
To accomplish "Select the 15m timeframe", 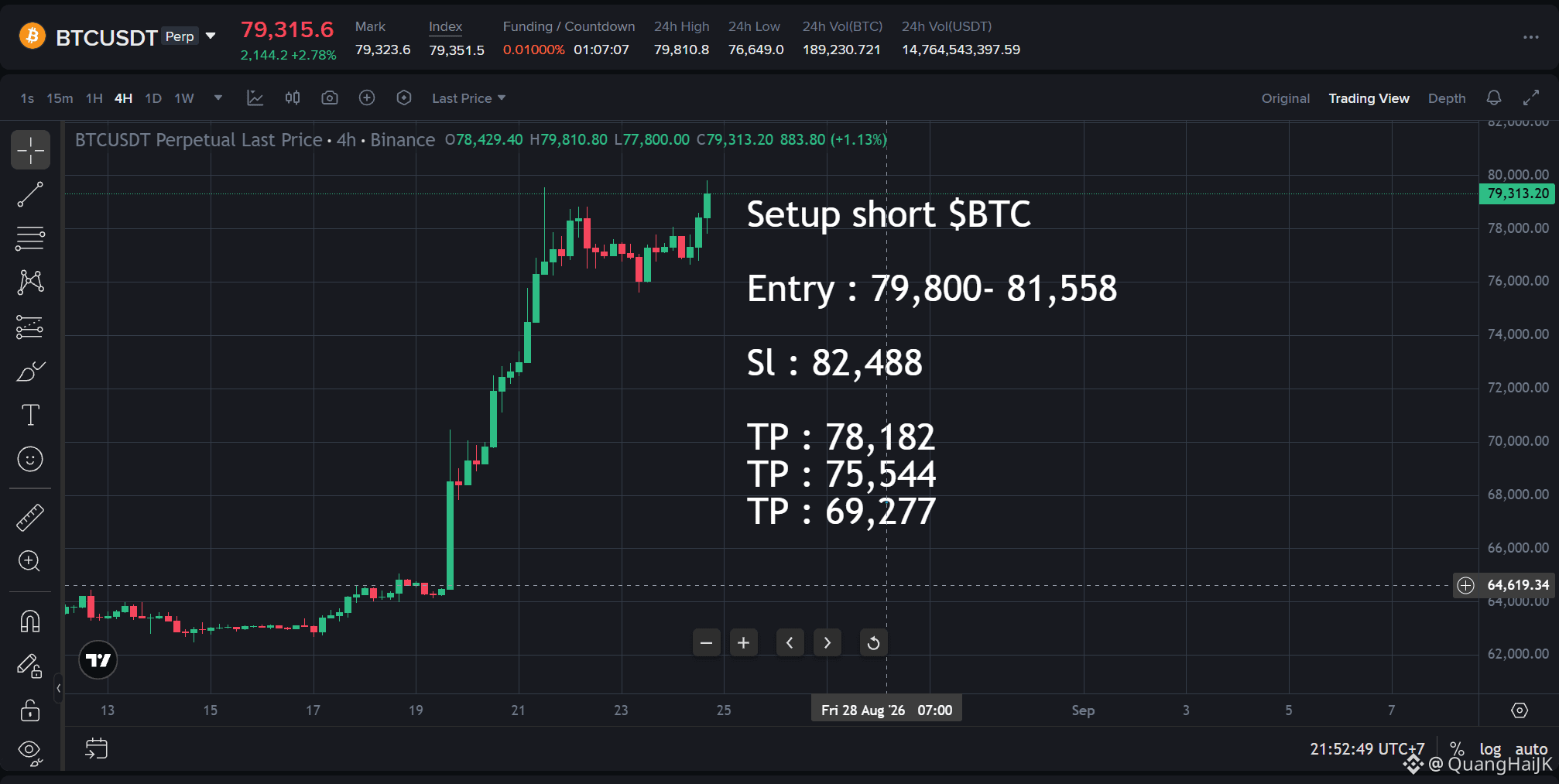I will pyautogui.click(x=60, y=98).
